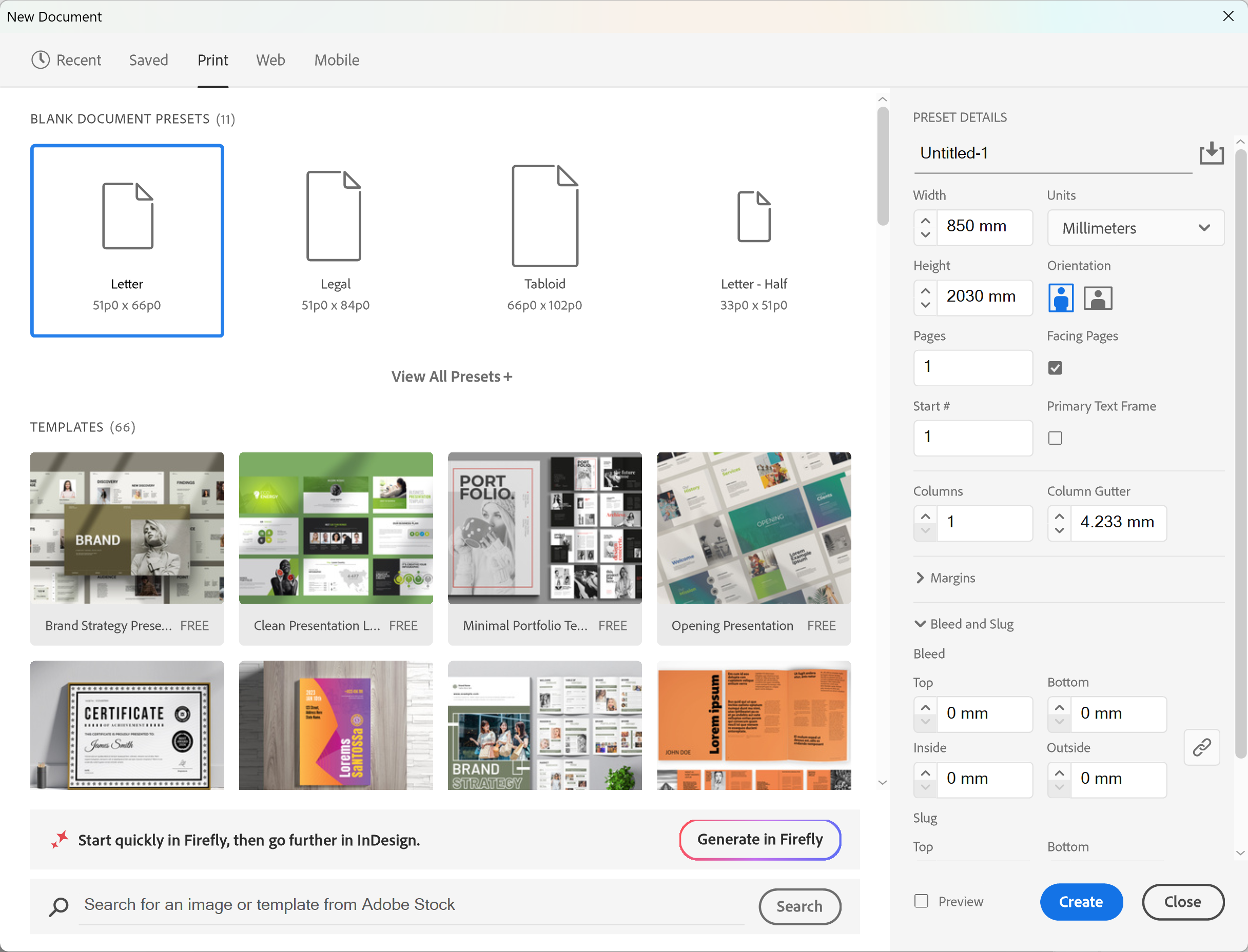
Task: Increase Bleed Outside with up arrow
Action: click(x=1059, y=772)
